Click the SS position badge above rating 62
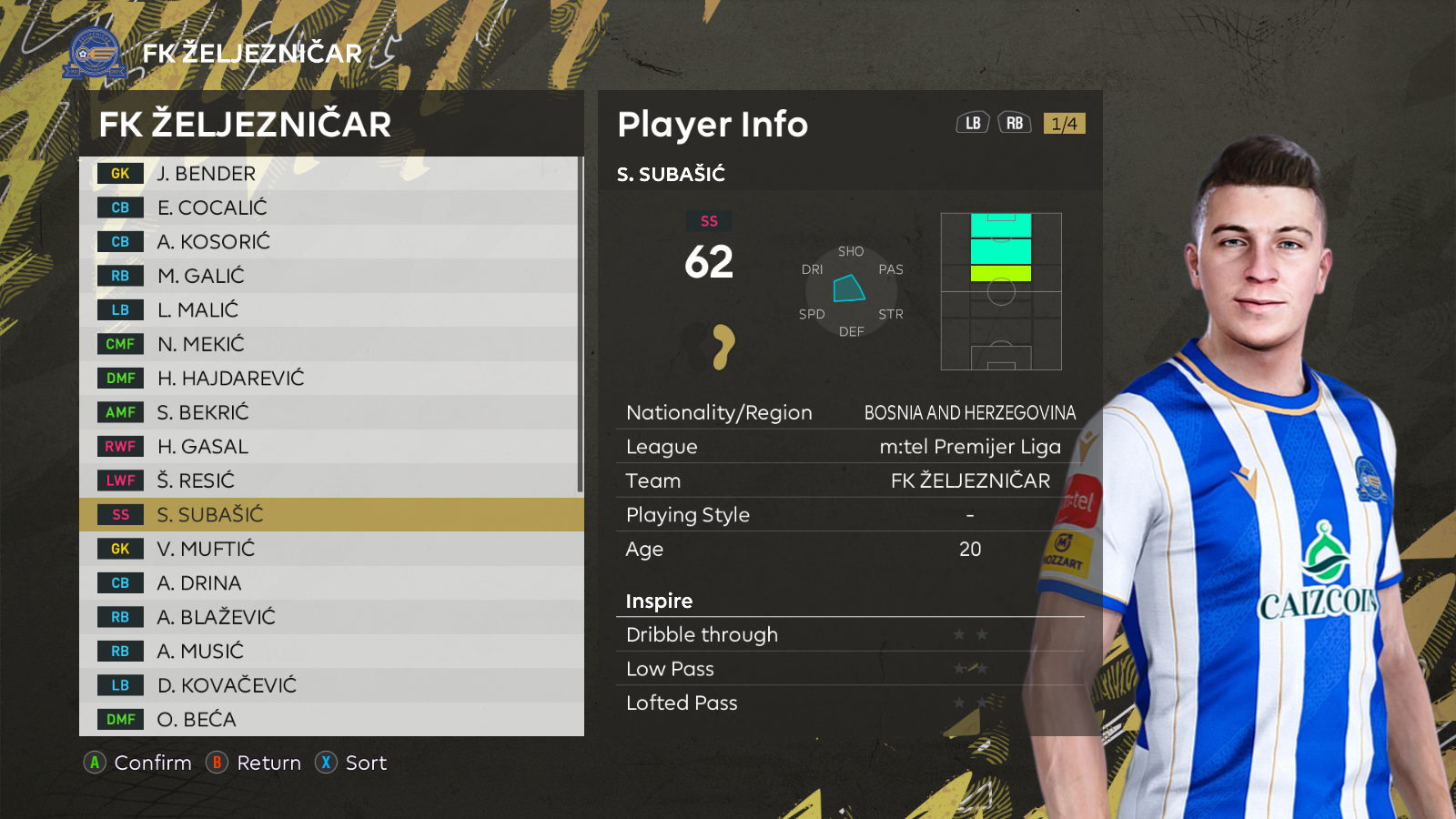The height and width of the screenshot is (819, 1456). [x=709, y=221]
